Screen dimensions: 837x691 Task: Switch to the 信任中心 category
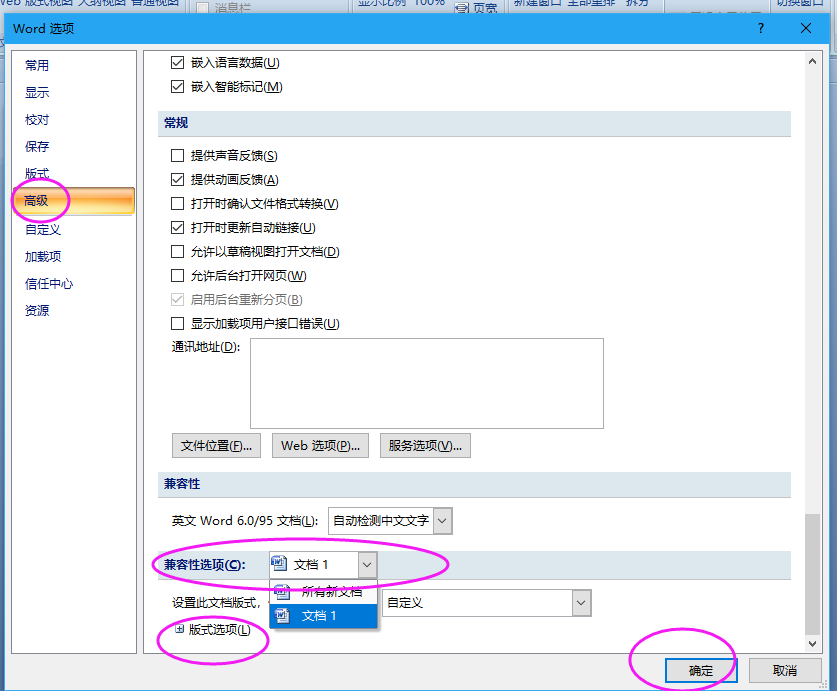(x=48, y=282)
